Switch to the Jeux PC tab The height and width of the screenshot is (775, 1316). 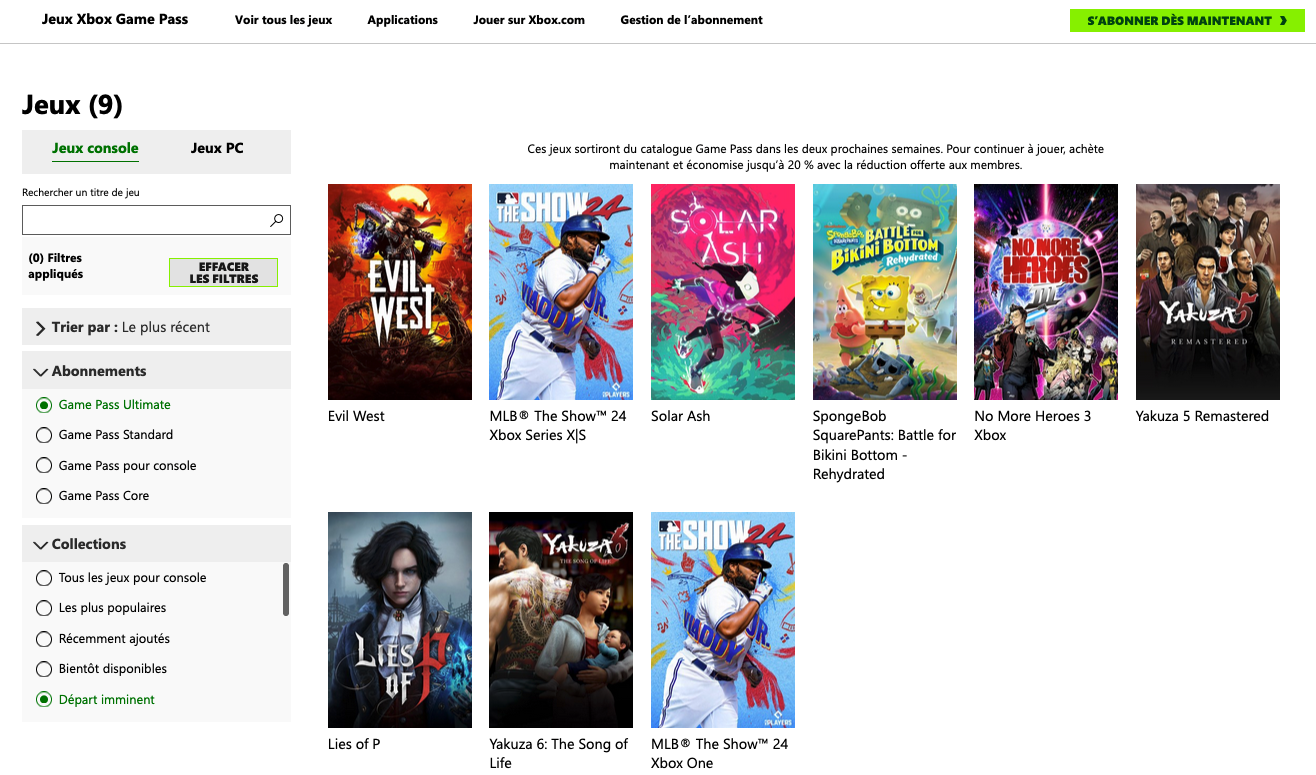click(x=217, y=147)
